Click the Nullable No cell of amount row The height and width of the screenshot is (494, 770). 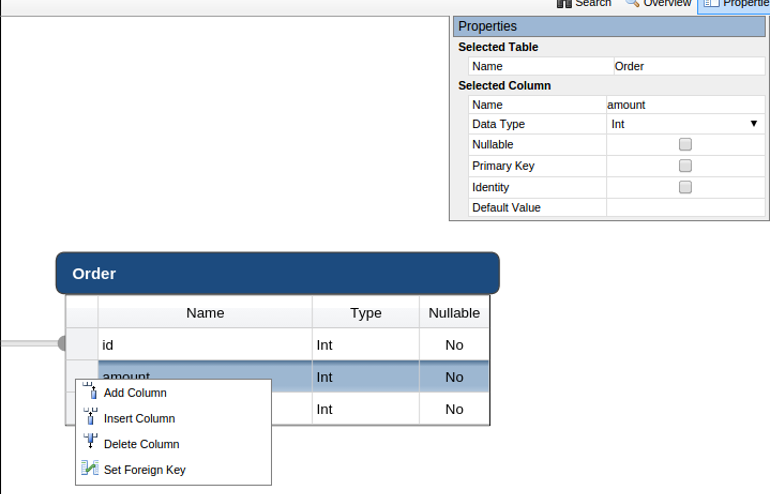pos(454,377)
